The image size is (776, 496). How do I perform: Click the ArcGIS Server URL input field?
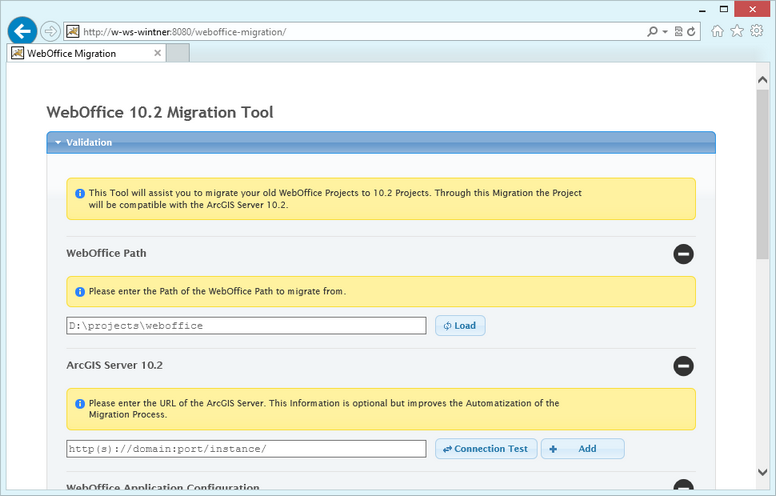pyautogui.click(x=246, y=449)
